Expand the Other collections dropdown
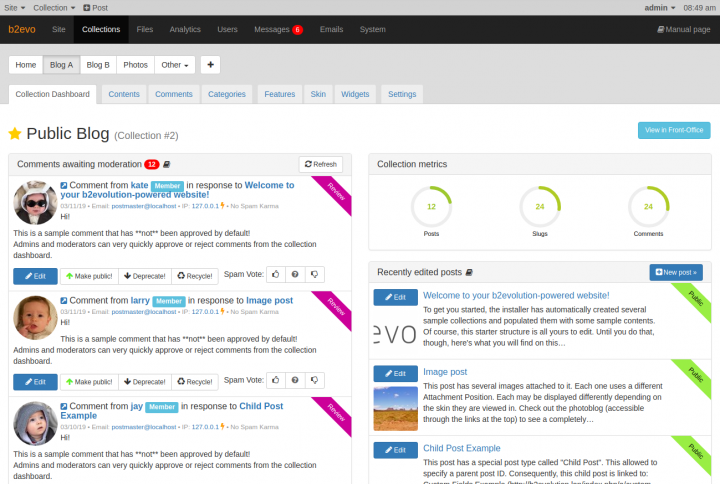Screen dimensions: 720x484 [x=175, y=65]
